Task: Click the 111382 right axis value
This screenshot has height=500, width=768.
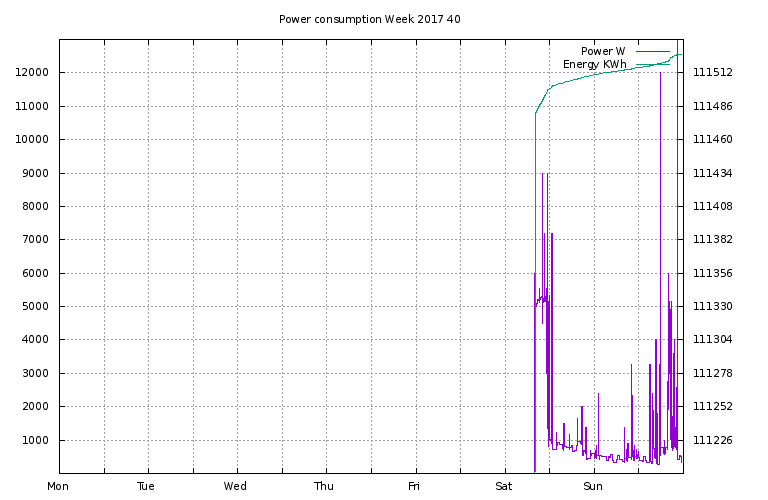Action: click(713, 239)
